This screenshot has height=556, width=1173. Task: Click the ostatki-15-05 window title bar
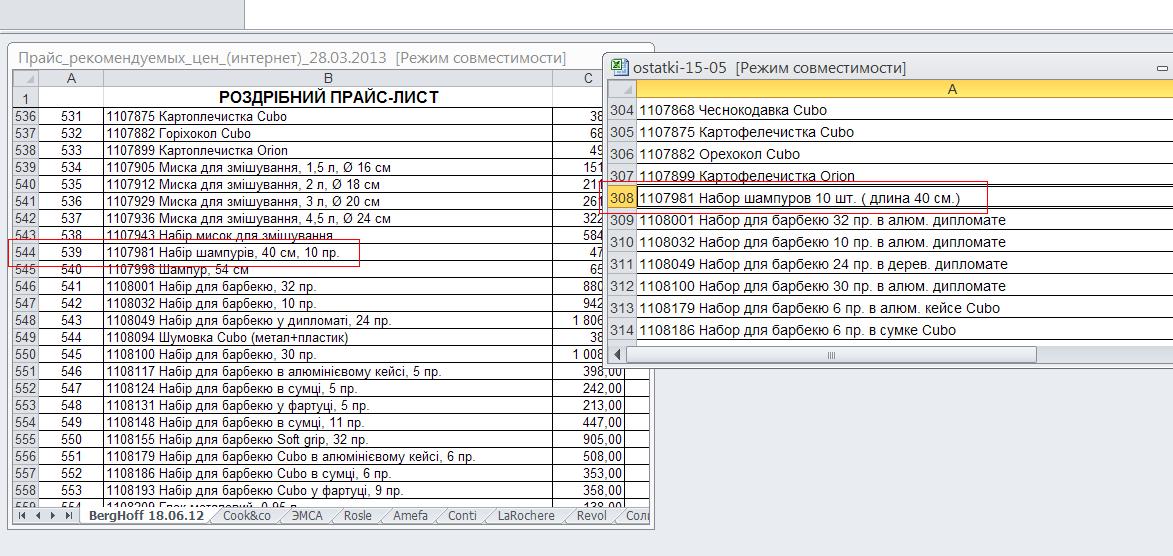(x=888, y=67)
